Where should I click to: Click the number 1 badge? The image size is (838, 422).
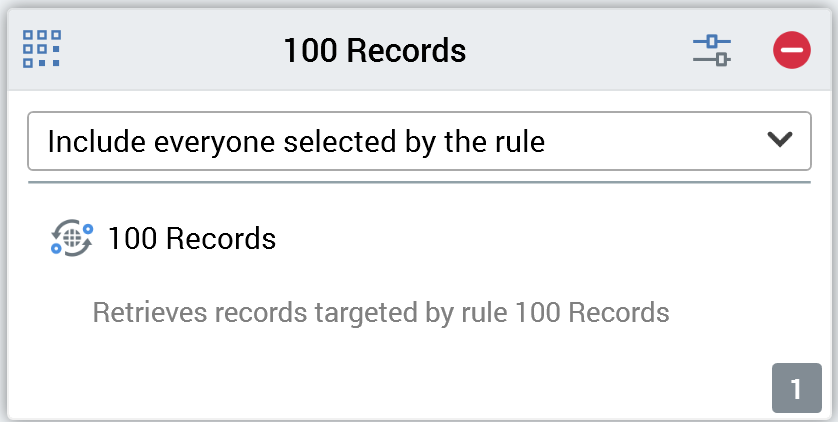(x=796, y=389)
